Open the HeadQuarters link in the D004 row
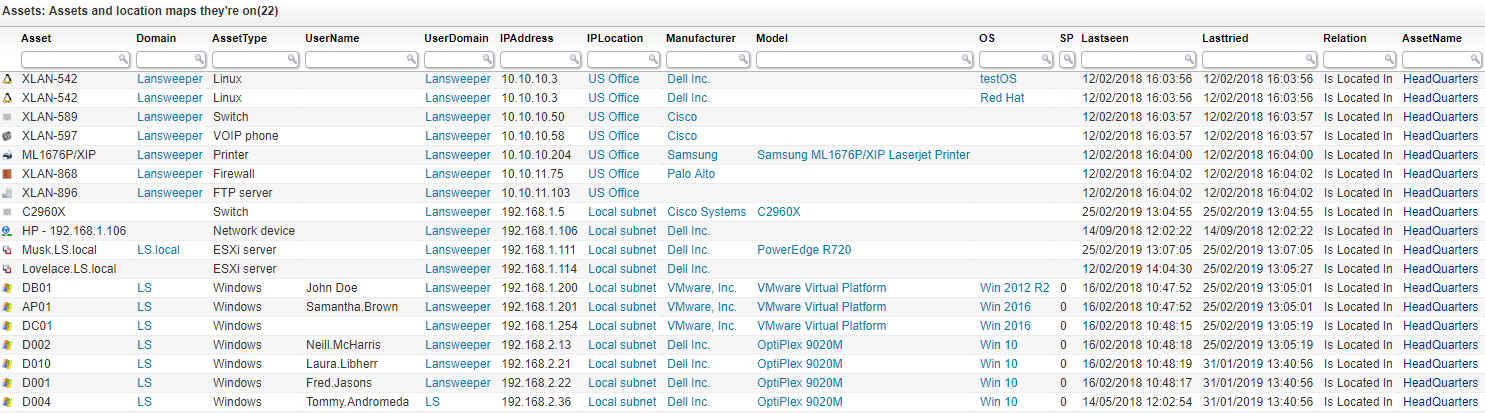1485x413 pixels. tap(1440, 402)
